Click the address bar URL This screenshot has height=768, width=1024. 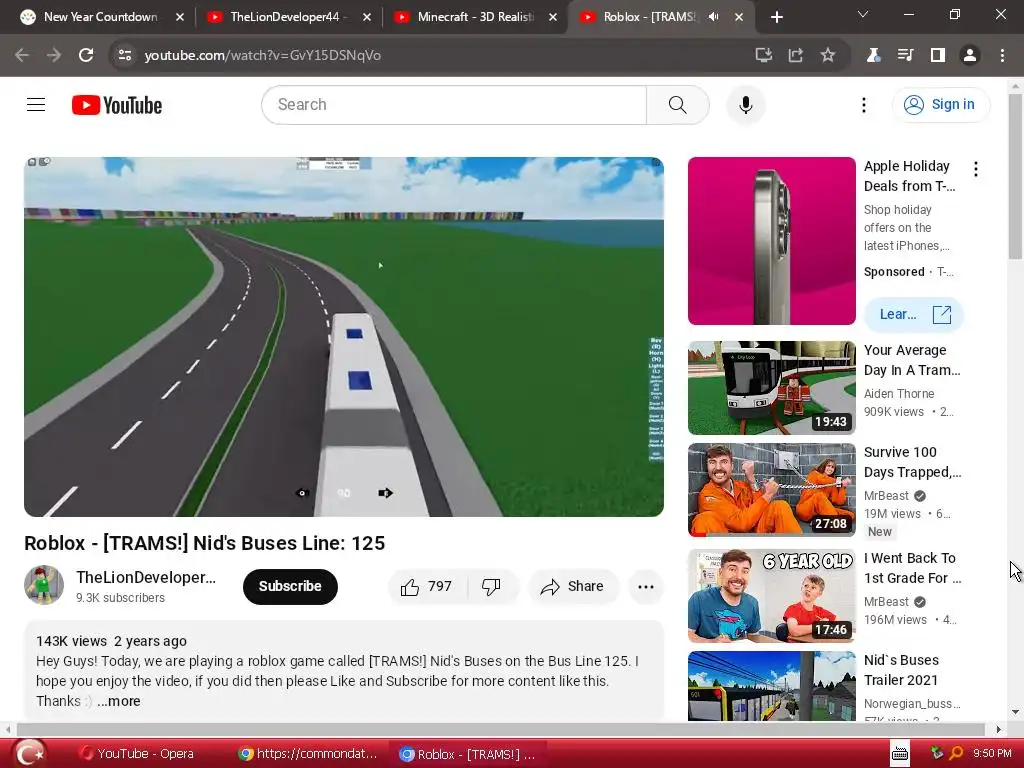(263, 55)
